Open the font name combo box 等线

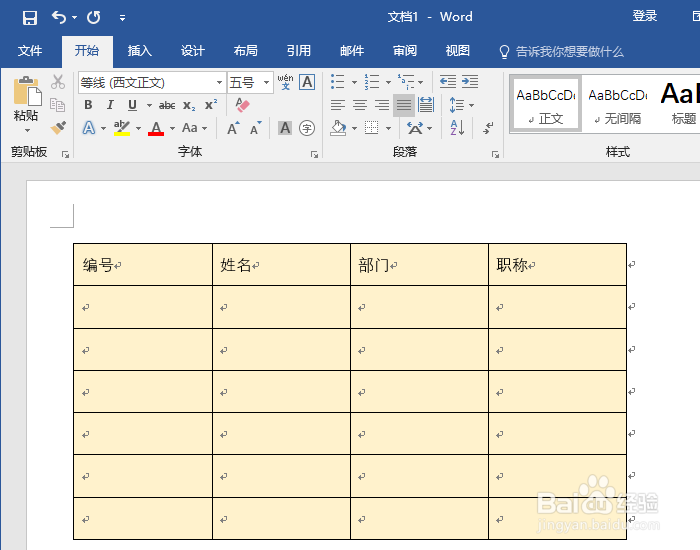point(152,83)
